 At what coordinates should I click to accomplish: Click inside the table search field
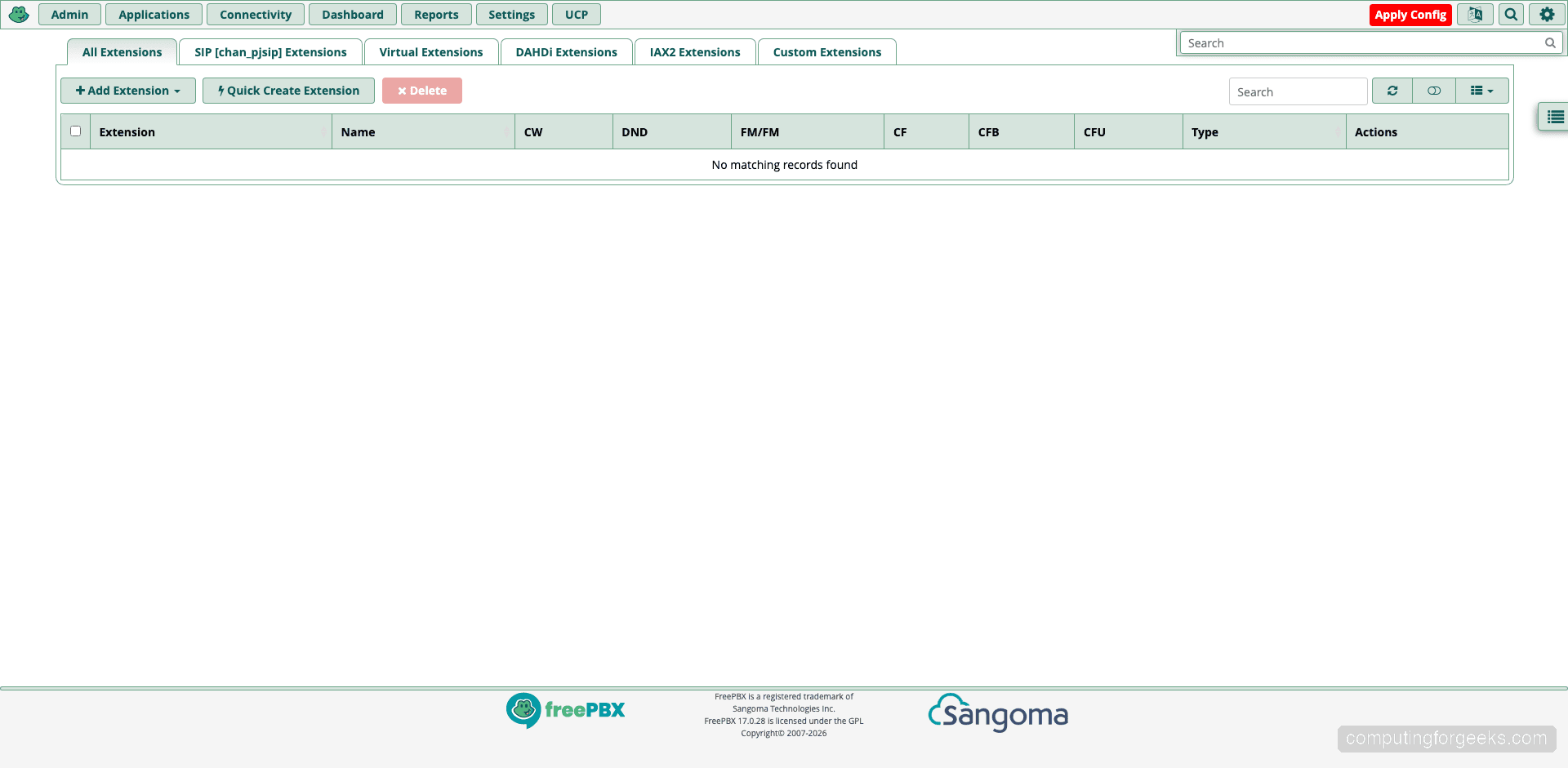pos(1298,91)
